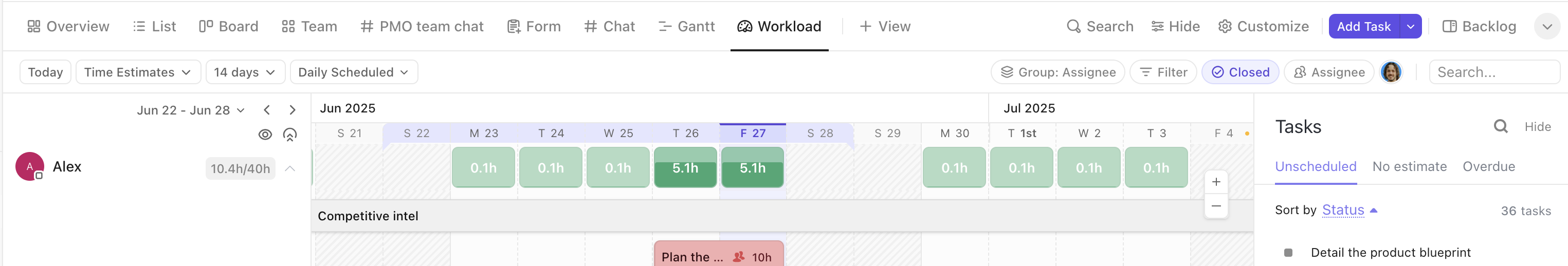Open the Time Estimates dropdown
This screenshot has width=1568, height=266.
point(137,72)
